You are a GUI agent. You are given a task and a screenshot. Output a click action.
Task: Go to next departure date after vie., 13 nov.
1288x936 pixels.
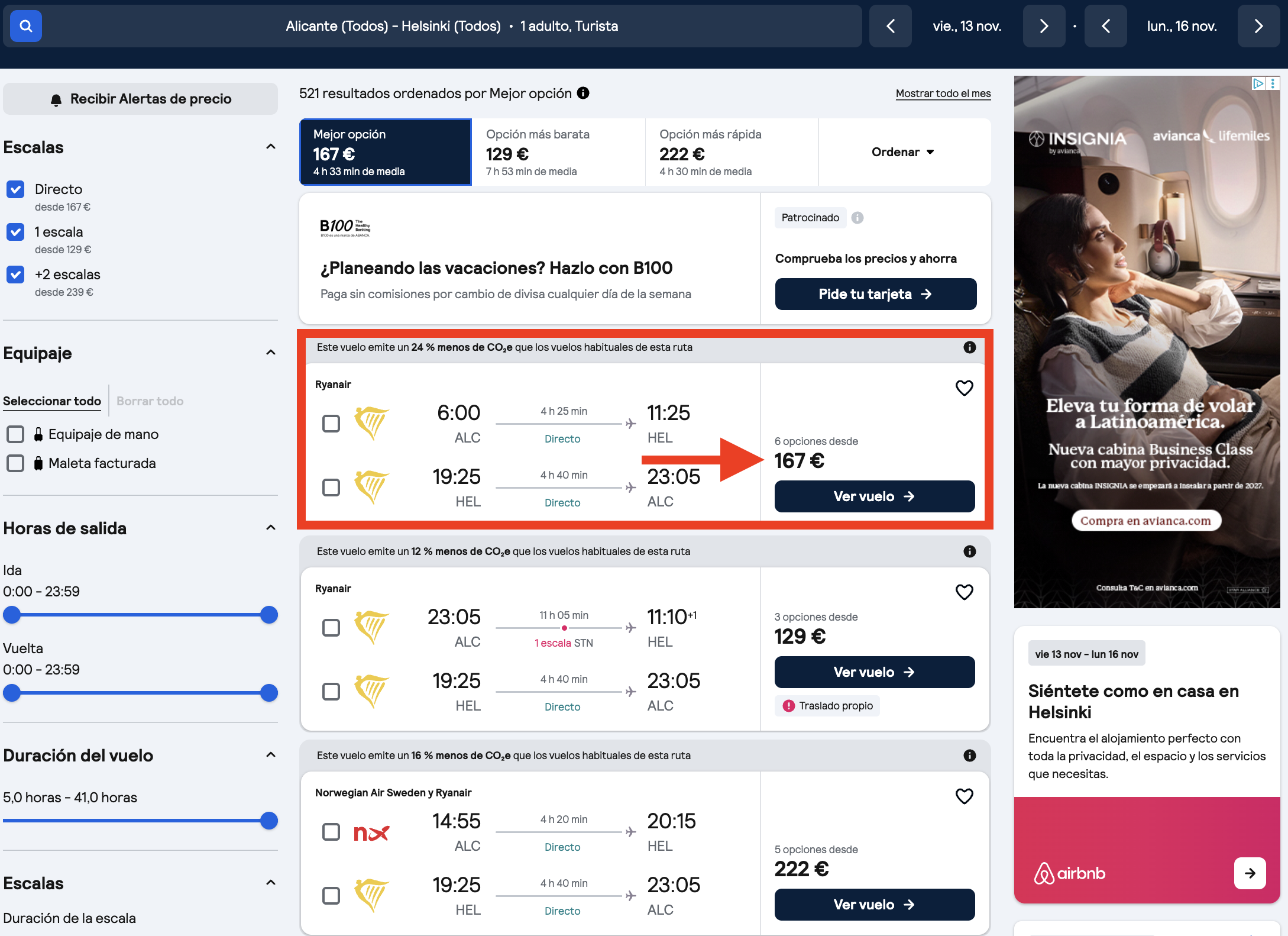click(1044, 26)
